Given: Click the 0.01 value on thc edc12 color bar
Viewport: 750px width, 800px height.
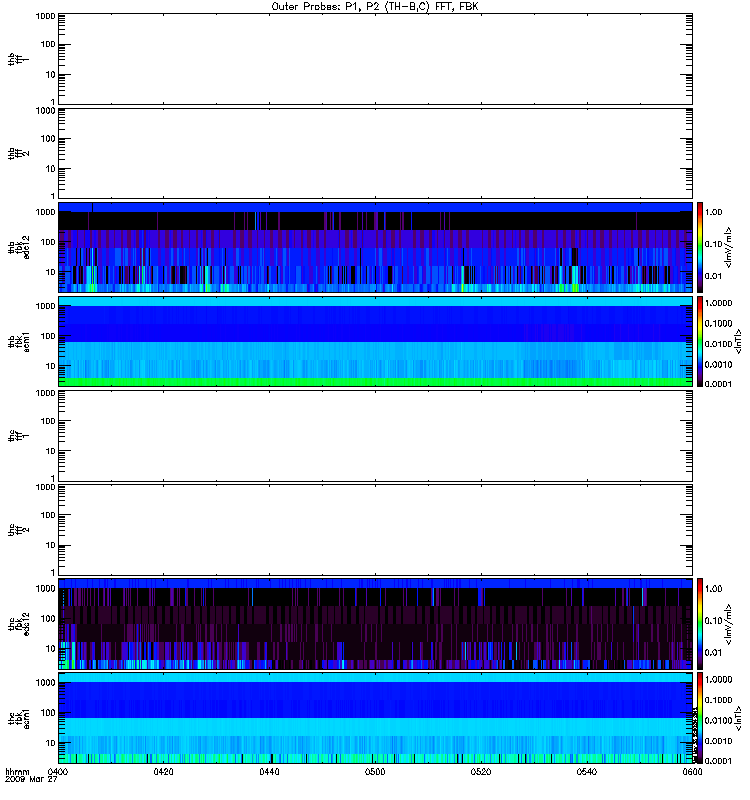Looking at the screenshot, I should click(x=713, y=653).
